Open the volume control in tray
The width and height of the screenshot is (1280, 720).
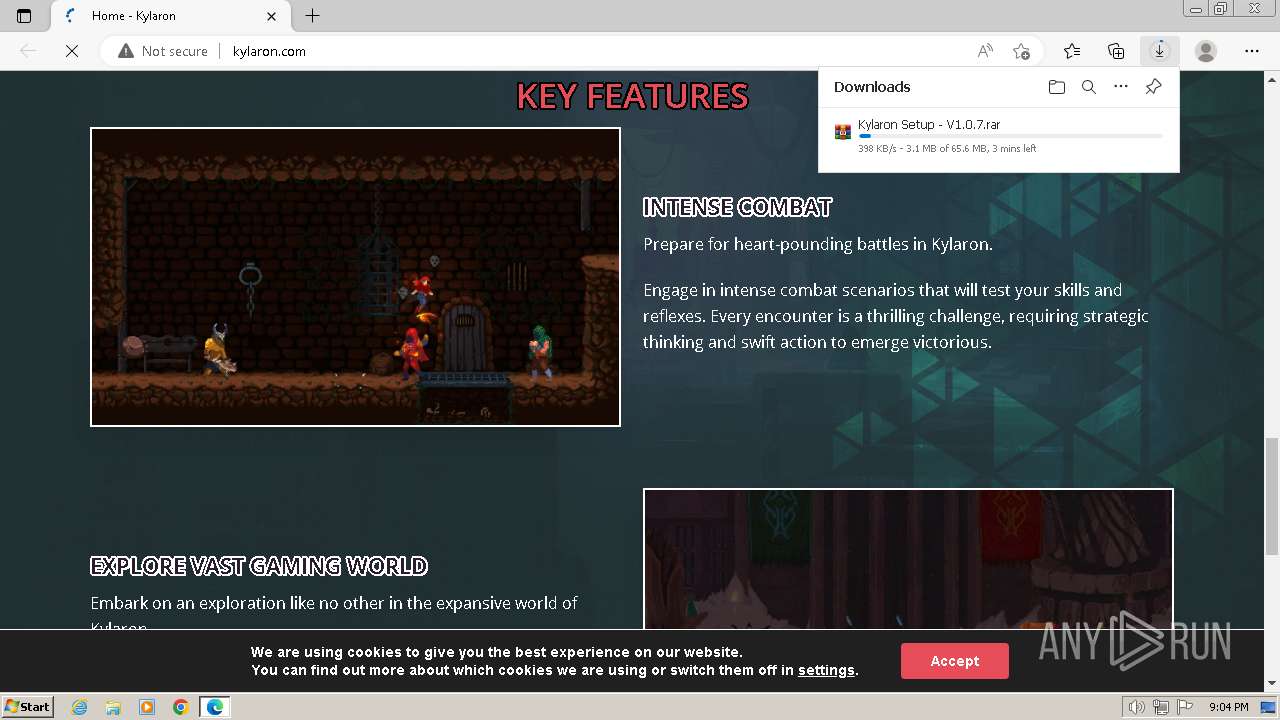(x=1137, y=707)
